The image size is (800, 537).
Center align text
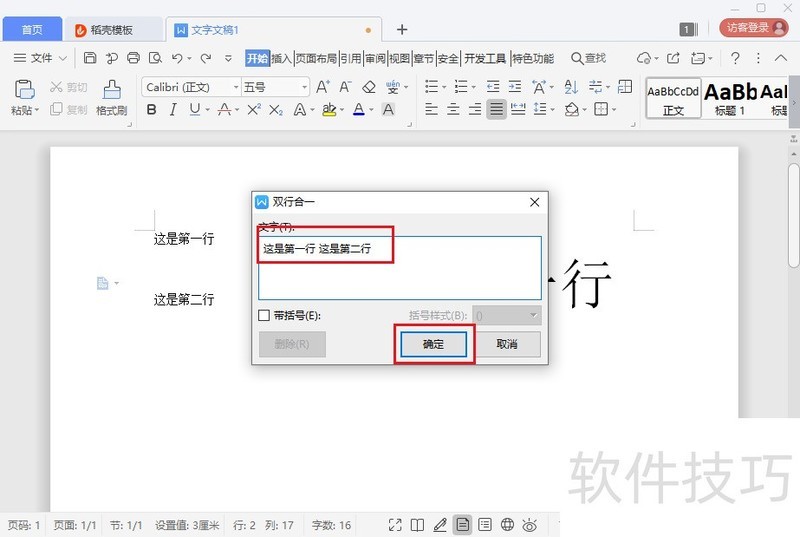453,109
